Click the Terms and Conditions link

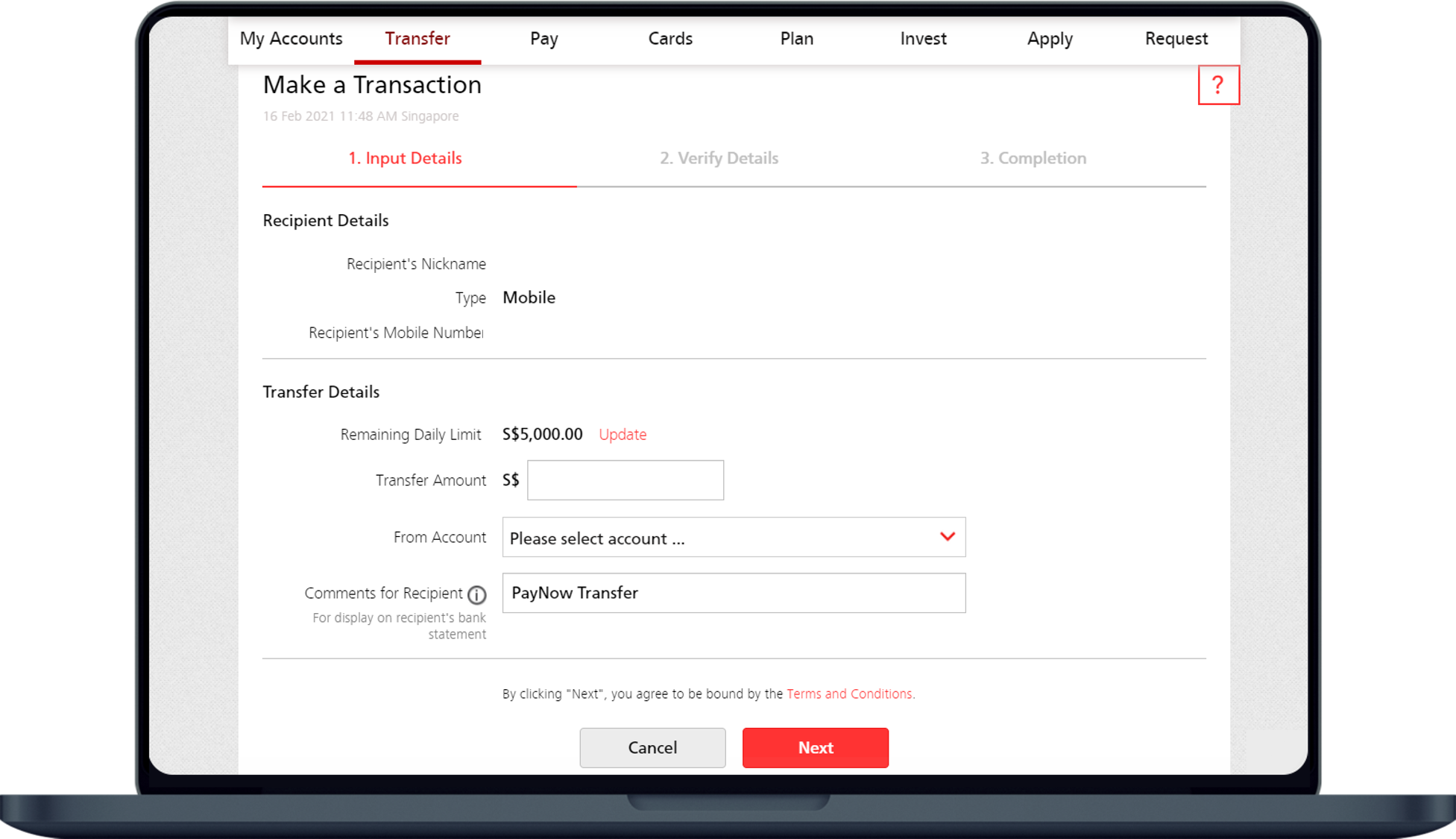(x=849, y=692)
